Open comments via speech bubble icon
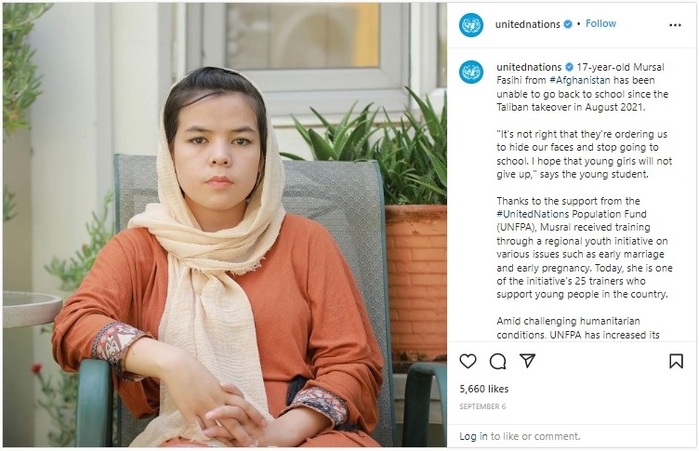The image size is (699, 451). pos(498,361)
